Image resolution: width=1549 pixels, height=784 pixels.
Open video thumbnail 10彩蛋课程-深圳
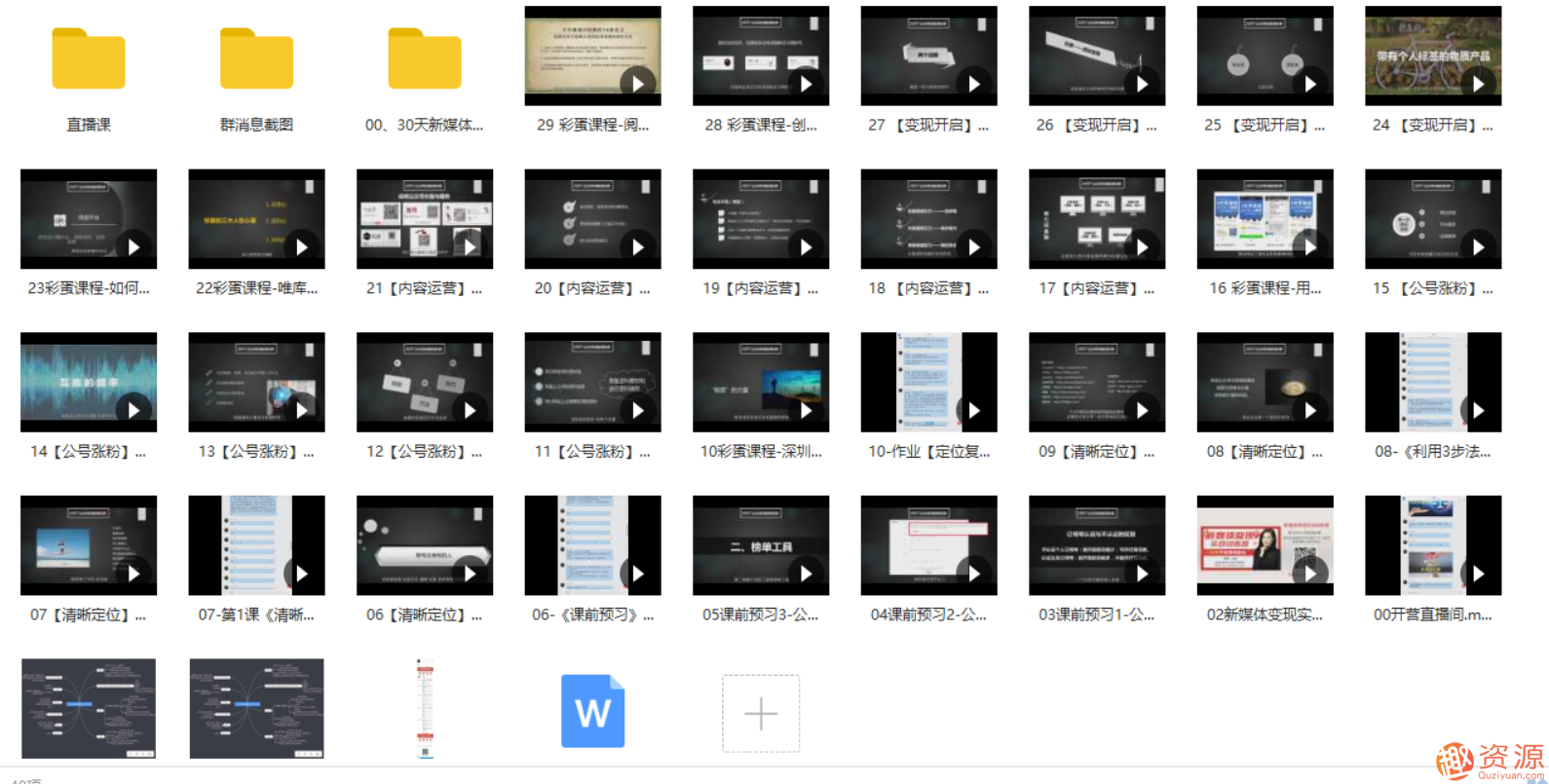point(761,382)
